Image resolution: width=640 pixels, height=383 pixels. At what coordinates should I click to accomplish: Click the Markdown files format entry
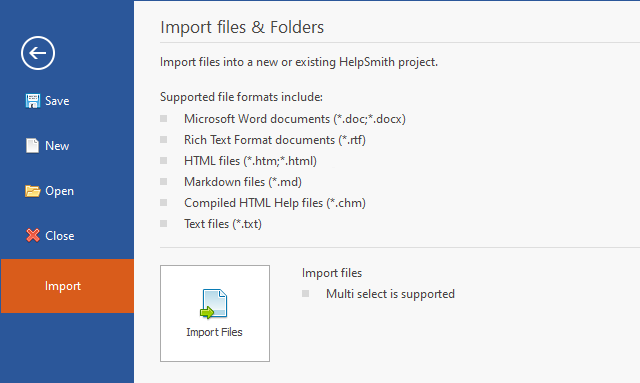(243, 182)
